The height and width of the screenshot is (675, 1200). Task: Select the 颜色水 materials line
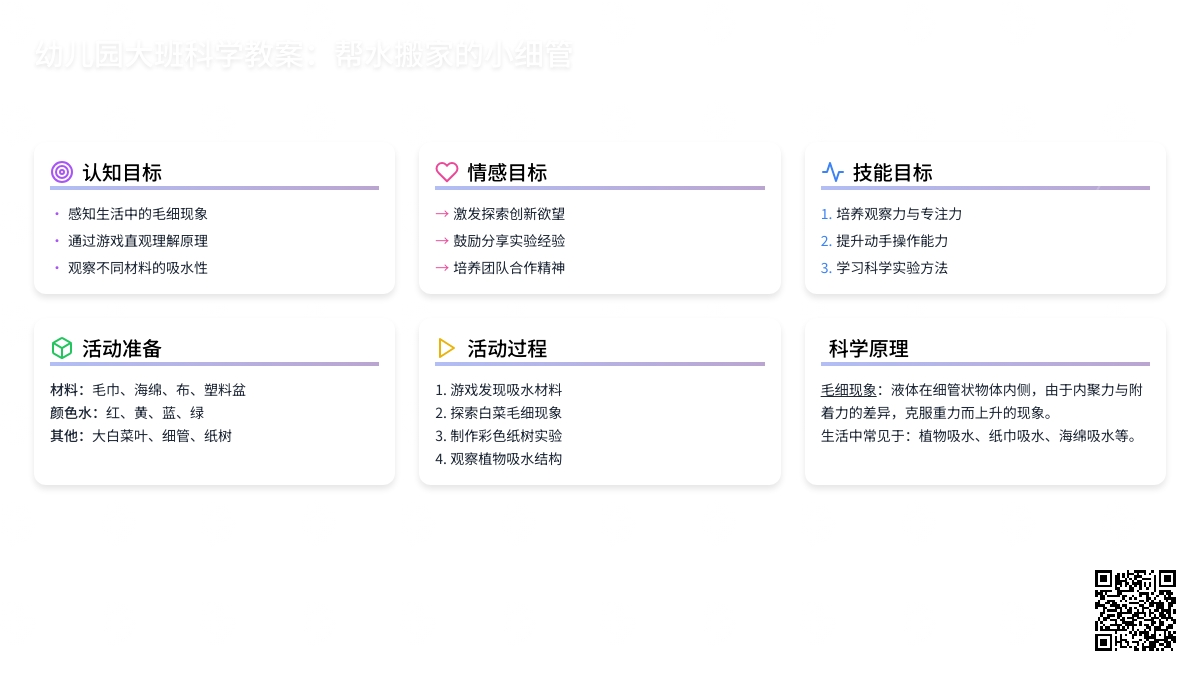pos(127,413)
